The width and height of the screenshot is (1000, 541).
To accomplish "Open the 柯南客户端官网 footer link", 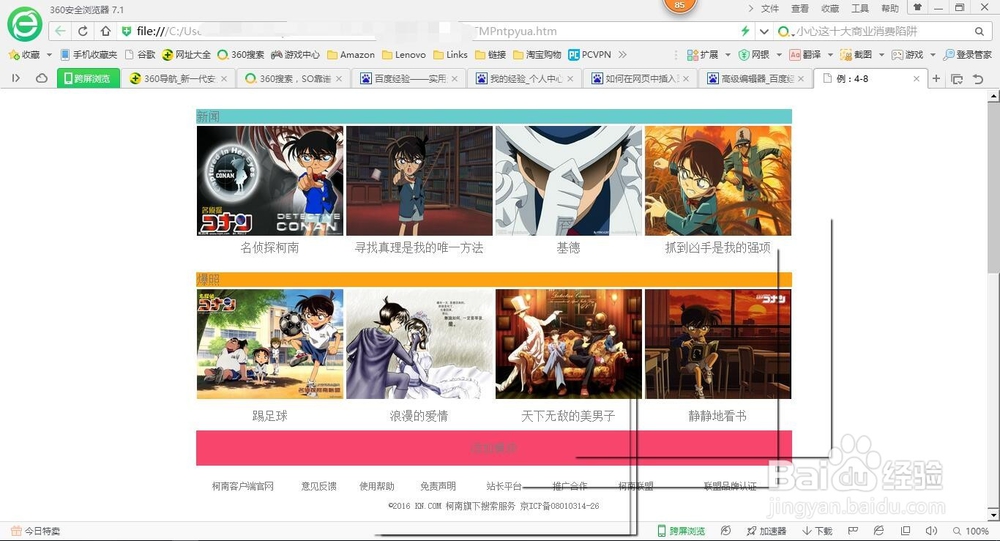I will (243, 486).
